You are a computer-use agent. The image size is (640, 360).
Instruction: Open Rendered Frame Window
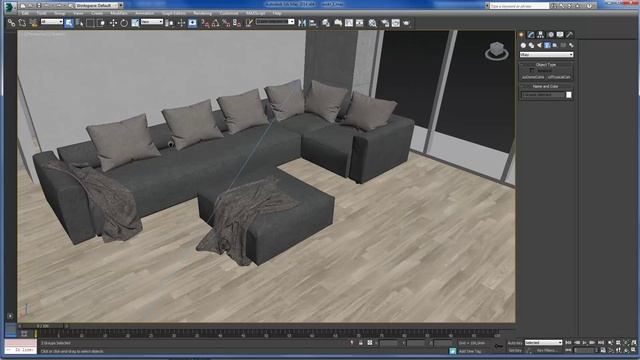pos(396,23)
